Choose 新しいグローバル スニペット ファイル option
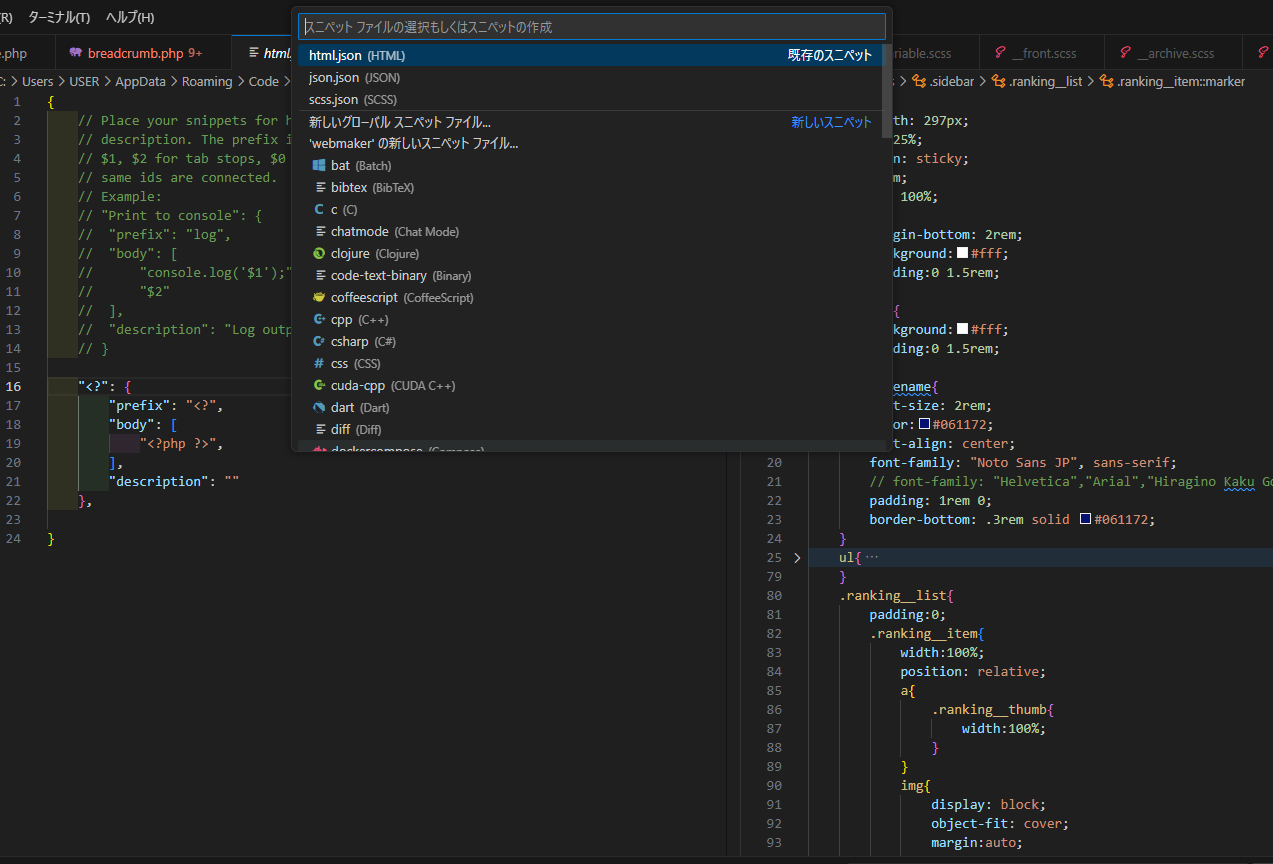The image size is (1273, 864). 400,122
